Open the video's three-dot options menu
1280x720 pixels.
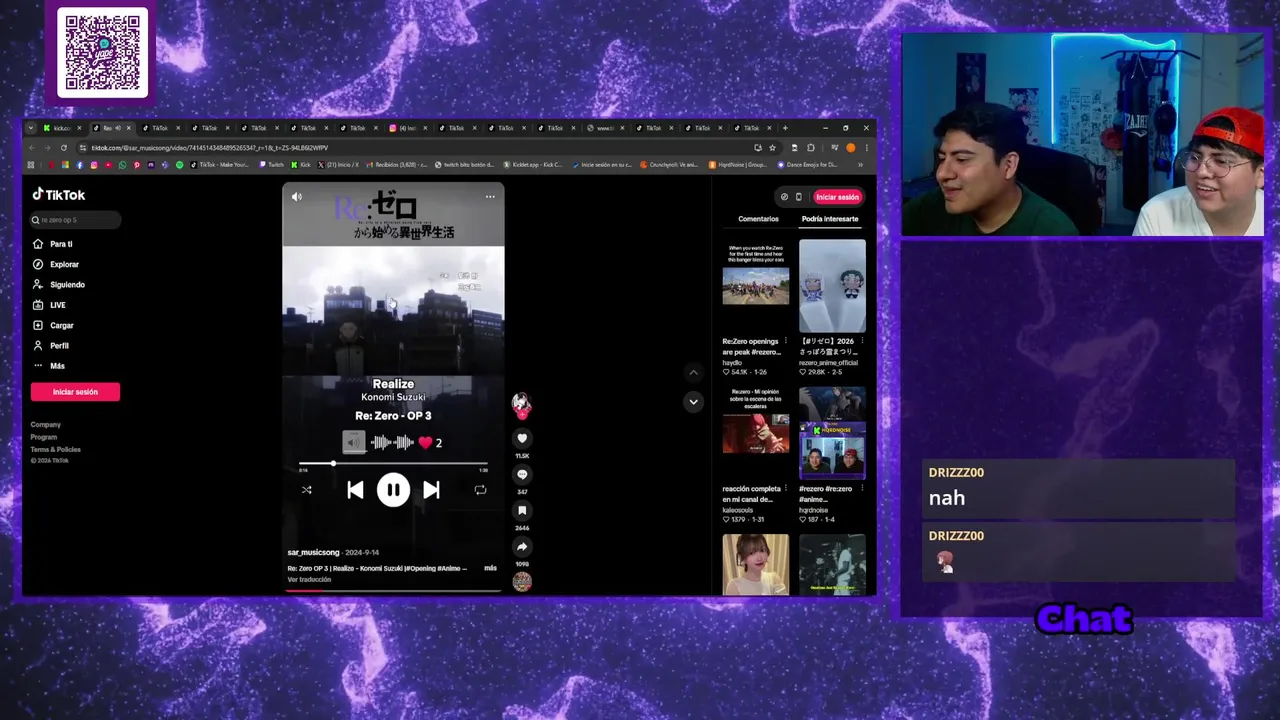tap(490, 197)
